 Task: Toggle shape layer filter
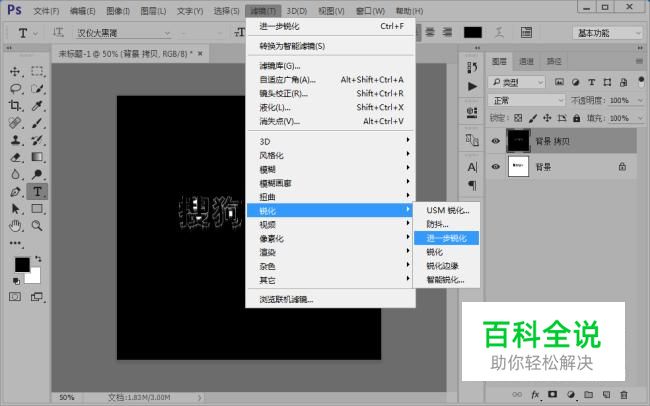tap(607, 82)
